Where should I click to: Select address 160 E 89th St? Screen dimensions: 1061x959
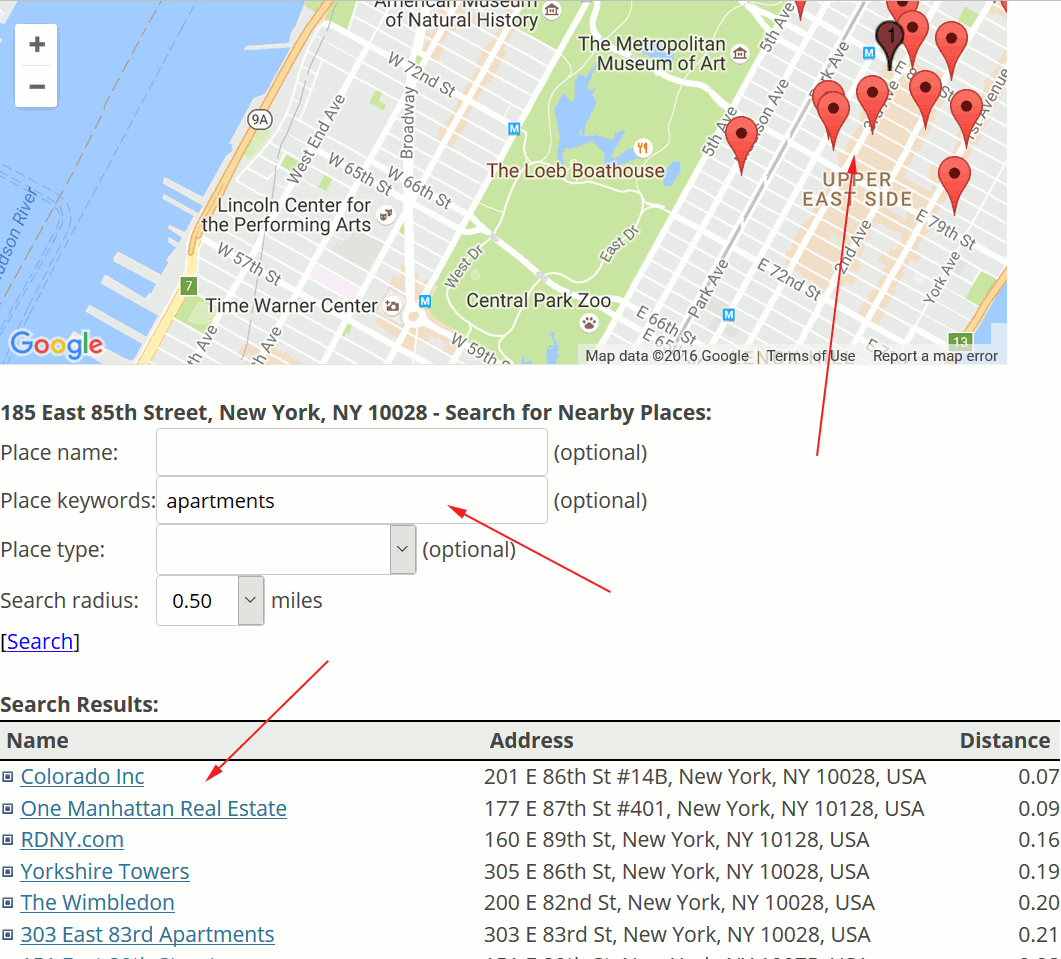tap(677, 840)
